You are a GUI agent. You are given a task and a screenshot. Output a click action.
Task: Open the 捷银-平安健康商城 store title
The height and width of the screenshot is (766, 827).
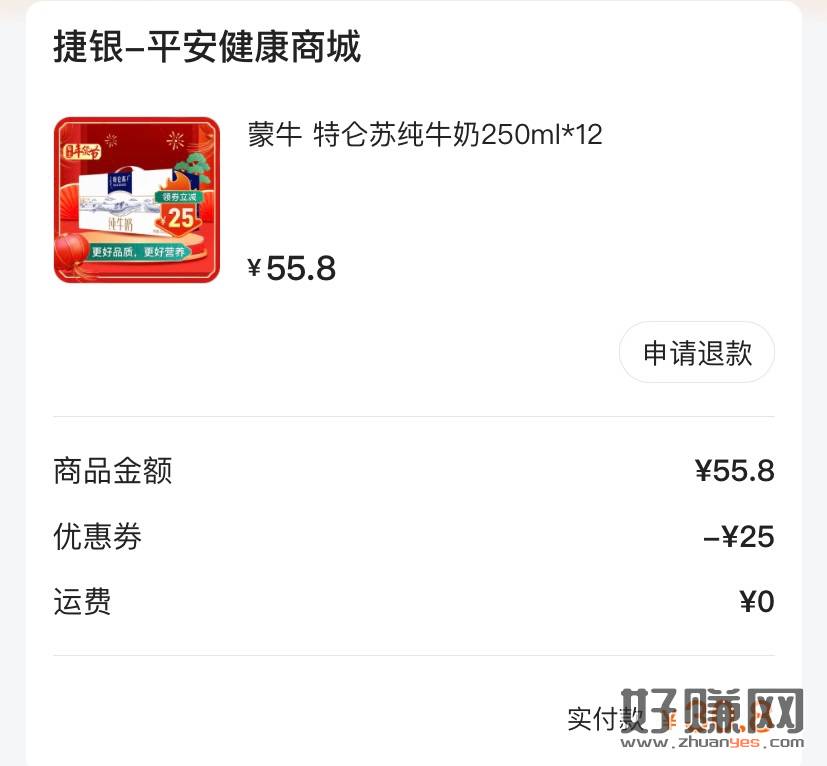pos(207,46)
